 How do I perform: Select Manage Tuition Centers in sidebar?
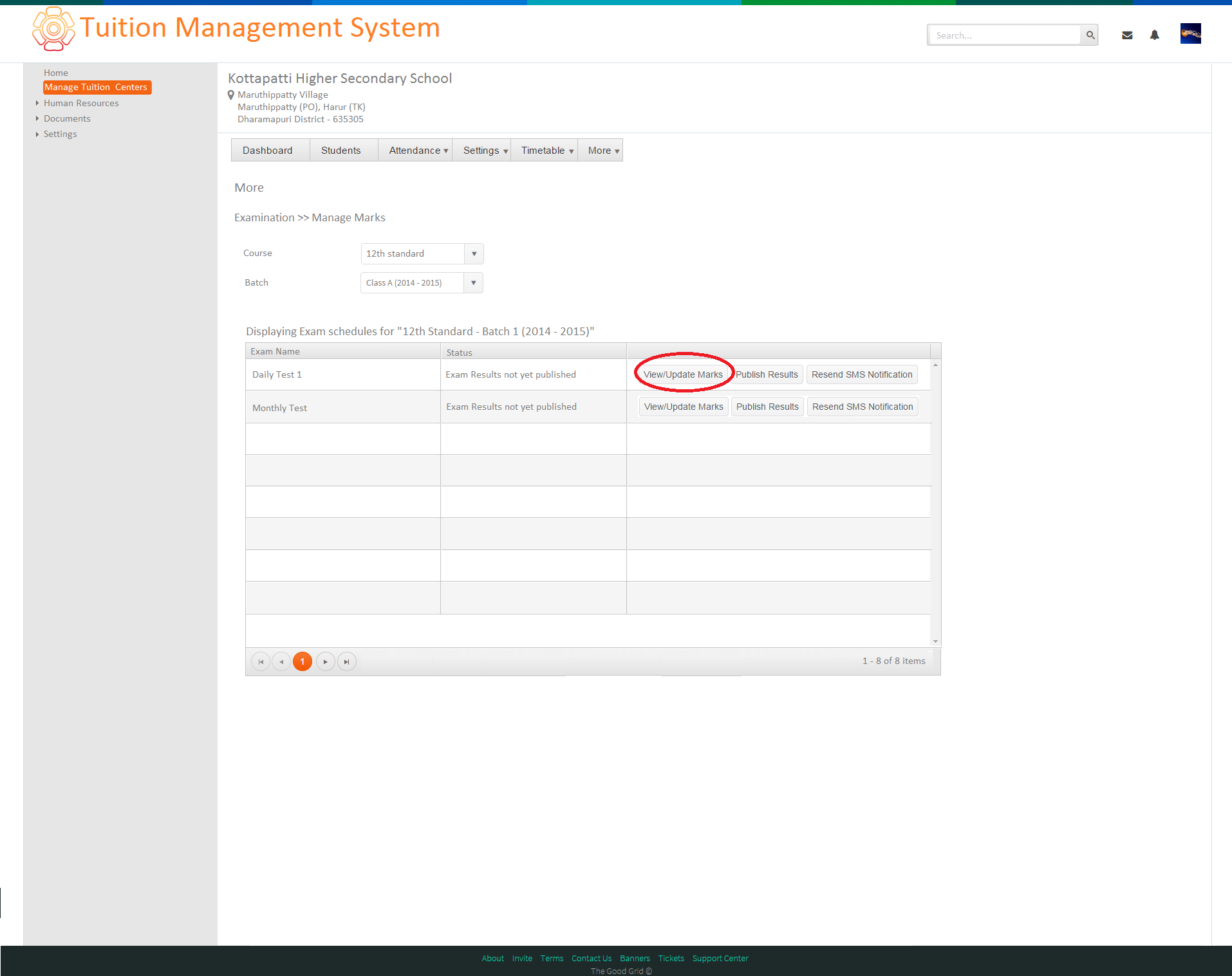coord(97,87)
